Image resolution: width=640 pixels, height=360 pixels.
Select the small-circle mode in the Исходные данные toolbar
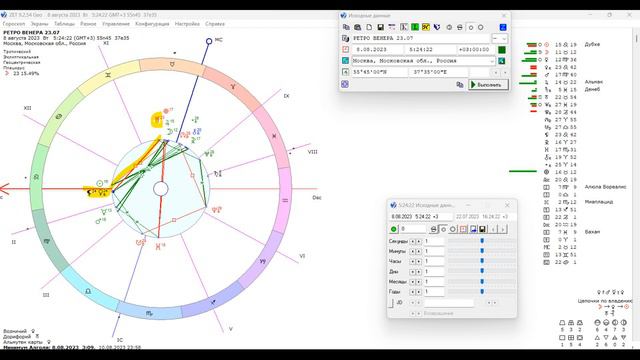(x=471, y=27)
